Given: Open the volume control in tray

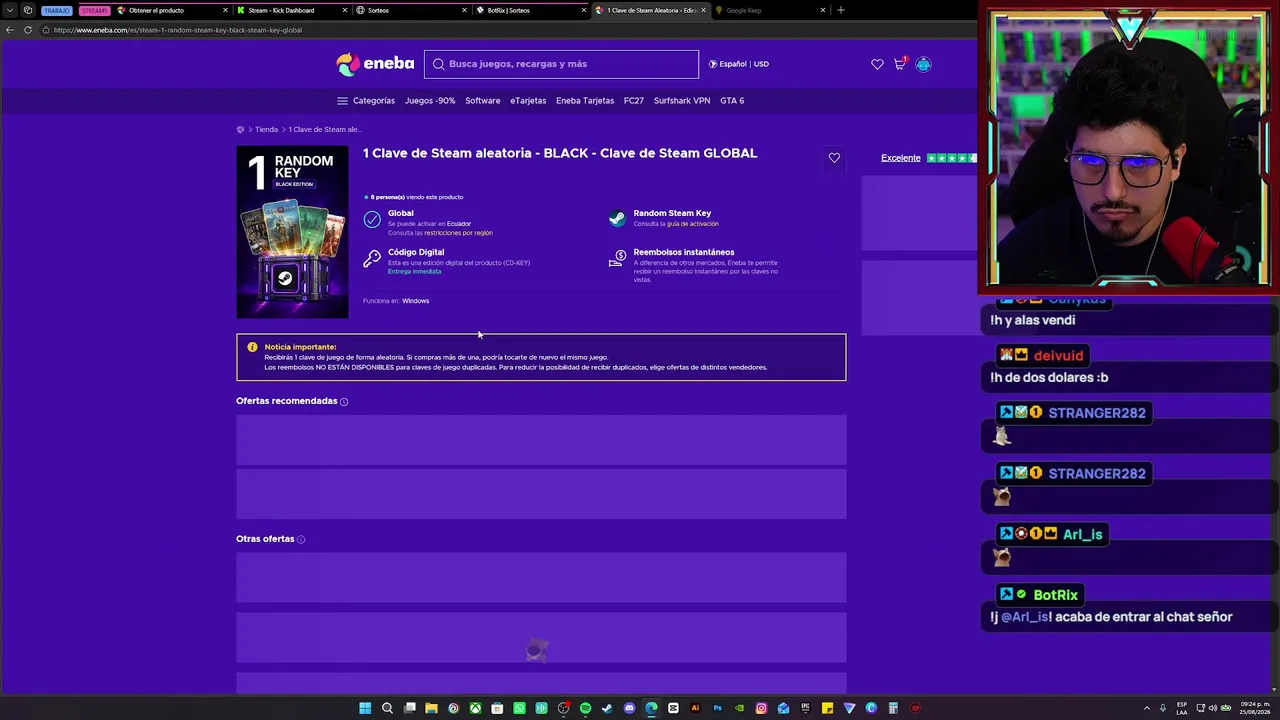Looking at the screenshot, I should [1213, 708].
